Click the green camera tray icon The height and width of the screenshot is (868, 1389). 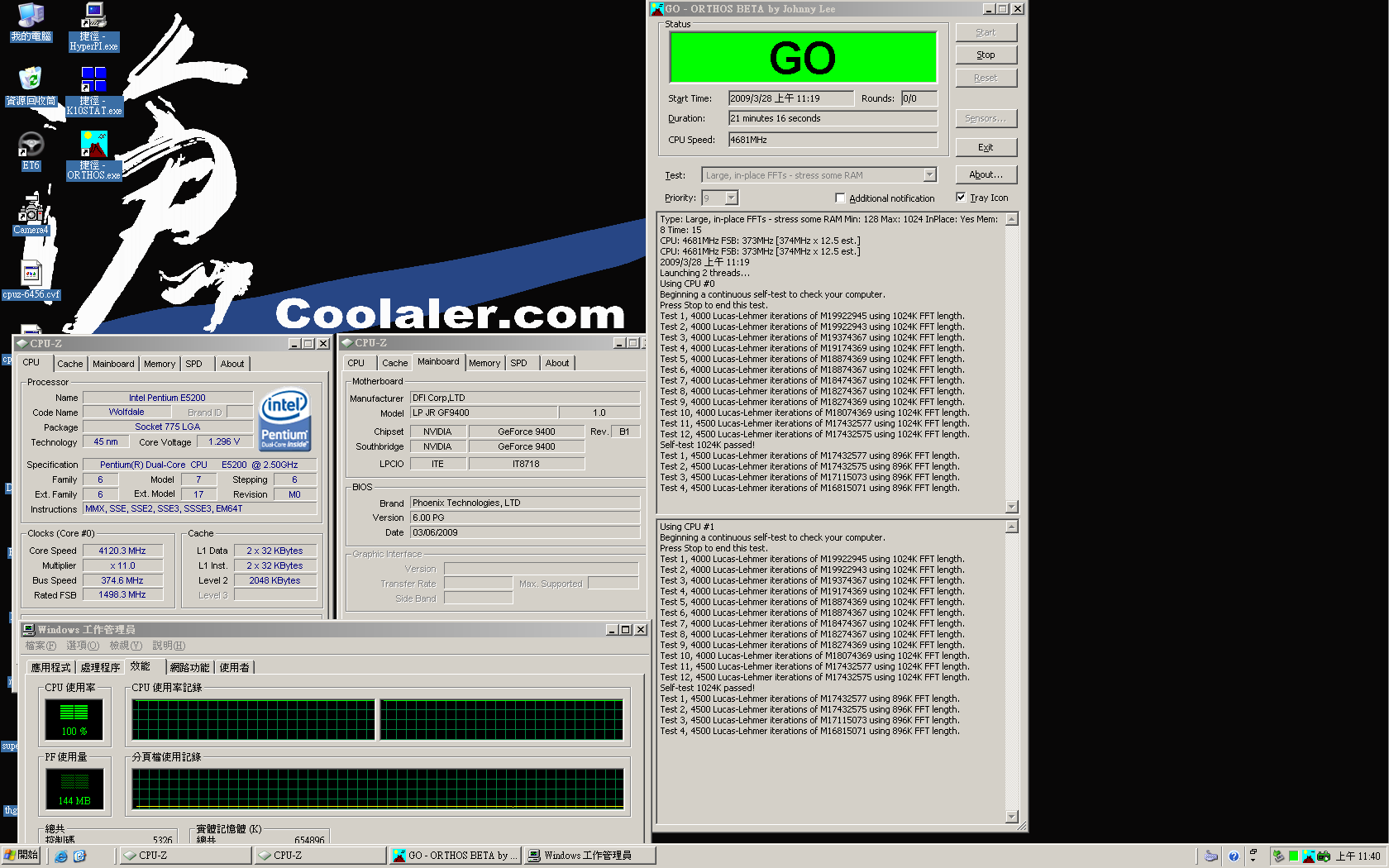point(1324,856)
